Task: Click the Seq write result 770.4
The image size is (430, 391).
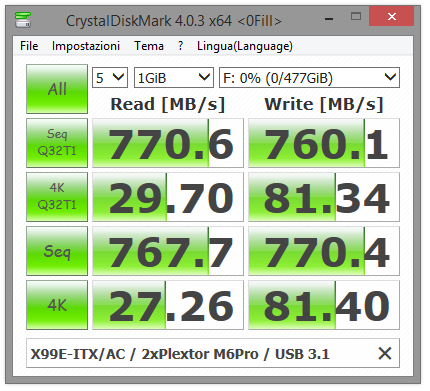Action: tap(324, 251)
